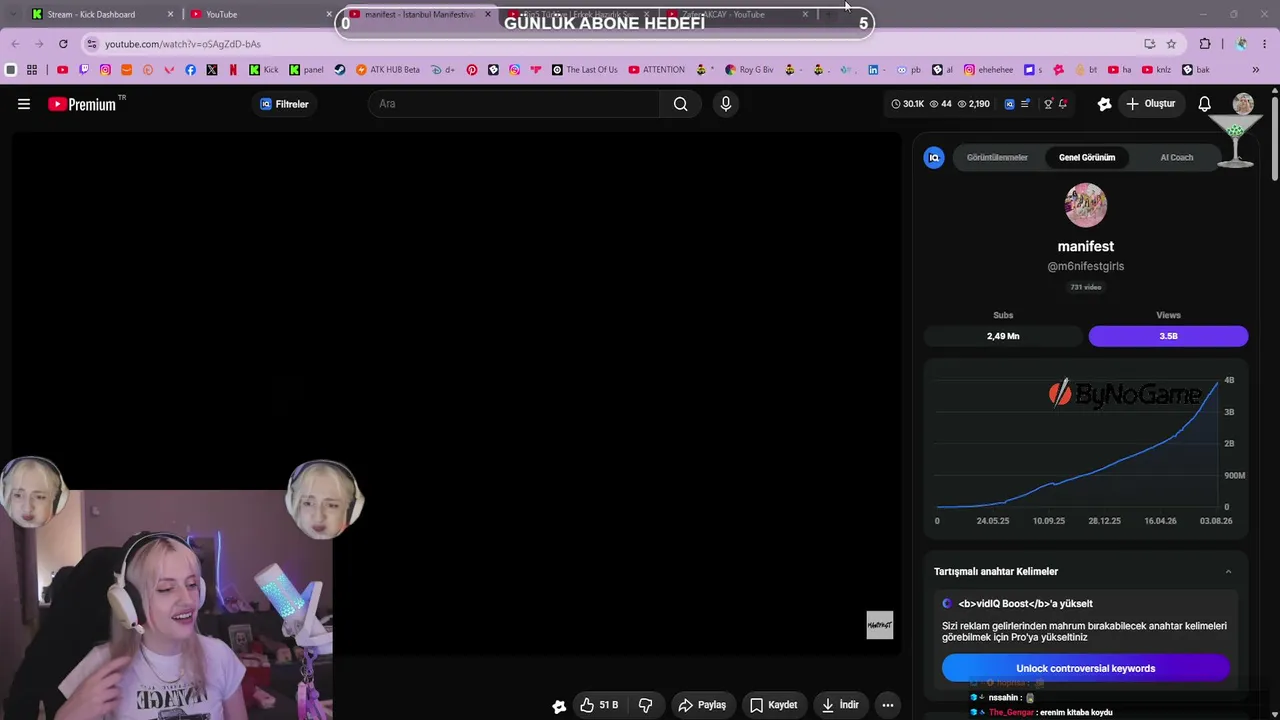Go back in browser history
This screenshot has width=1280, height=720.
pos(15,44)
